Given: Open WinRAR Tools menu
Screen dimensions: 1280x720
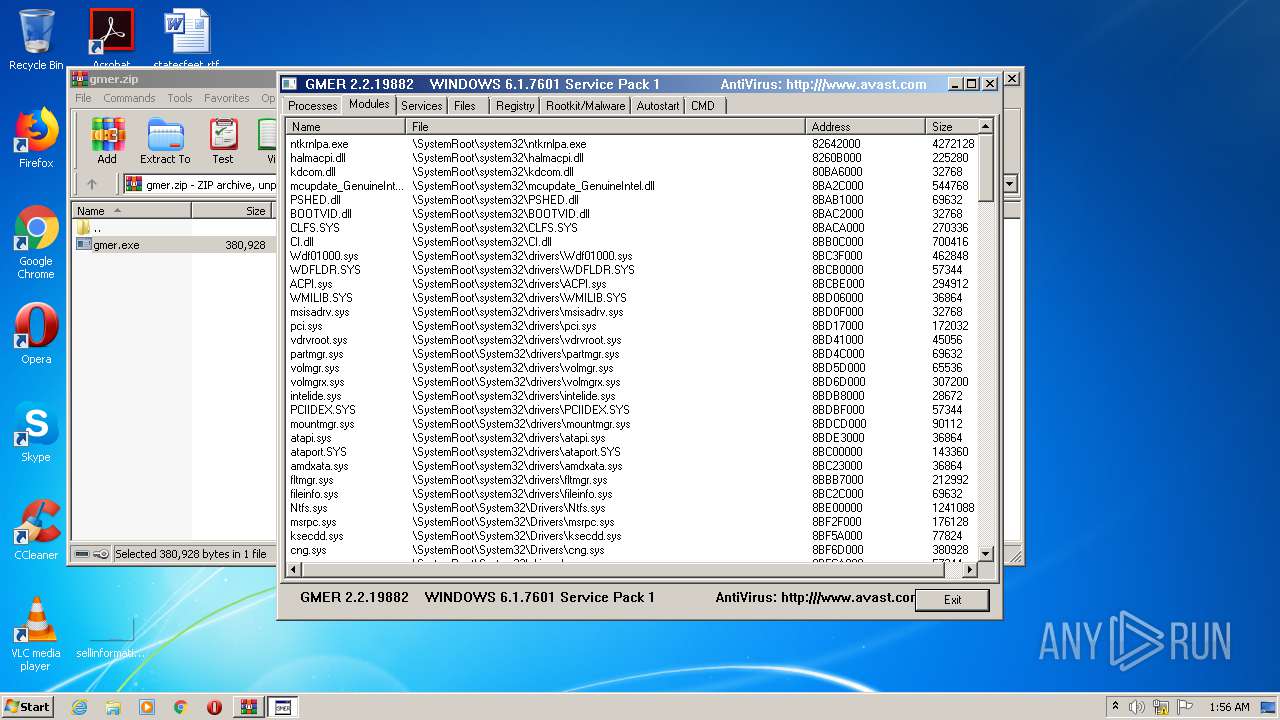Looking at the screenshot, I should 180,98.
